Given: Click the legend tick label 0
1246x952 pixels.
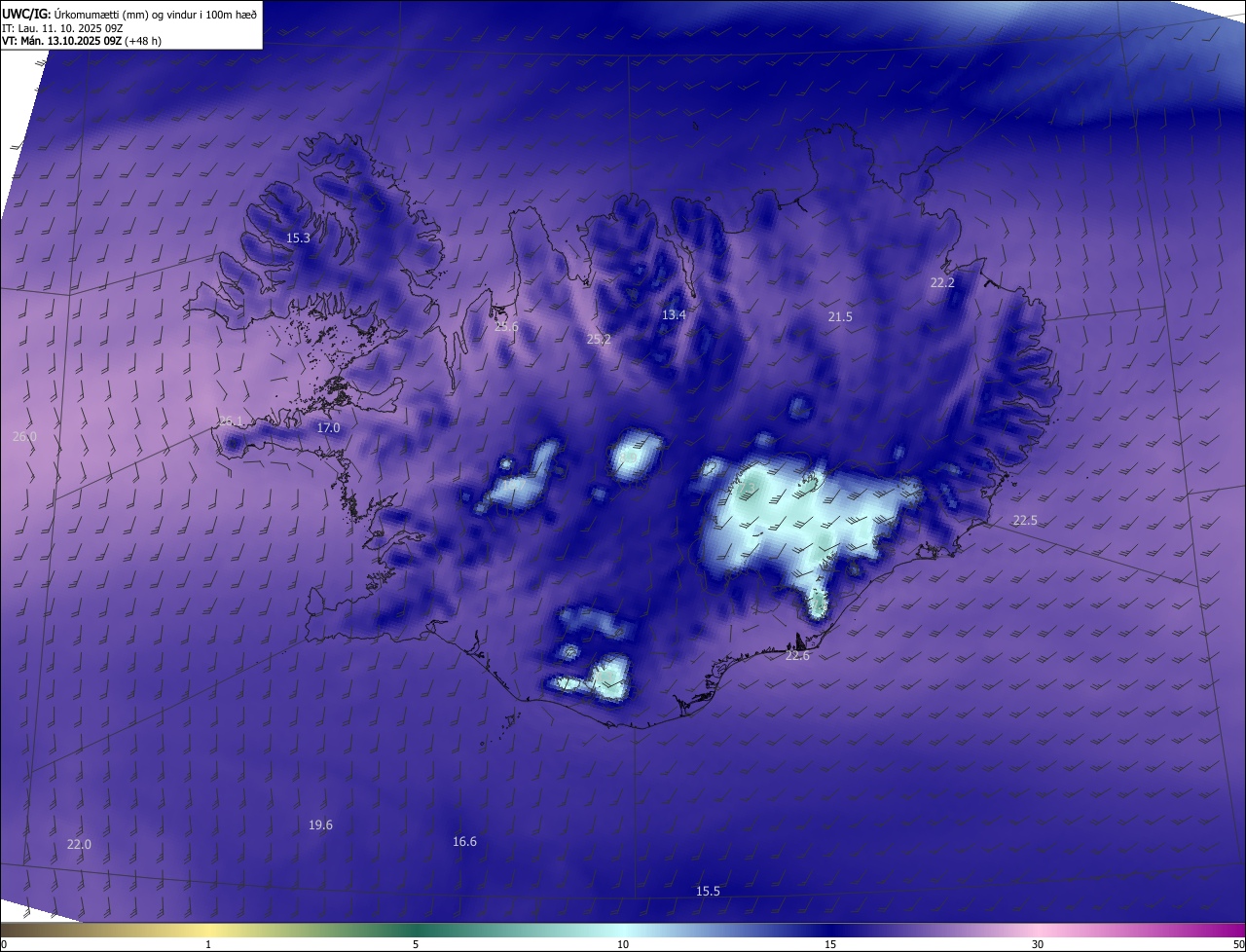Looking at the screenshot, I should (4, 944).
